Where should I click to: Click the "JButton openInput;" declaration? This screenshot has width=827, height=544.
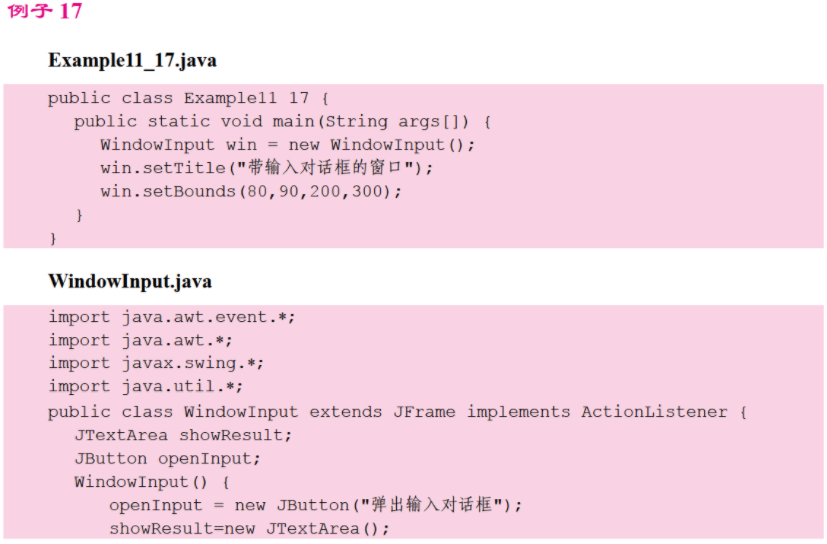[x=167, y=458]
